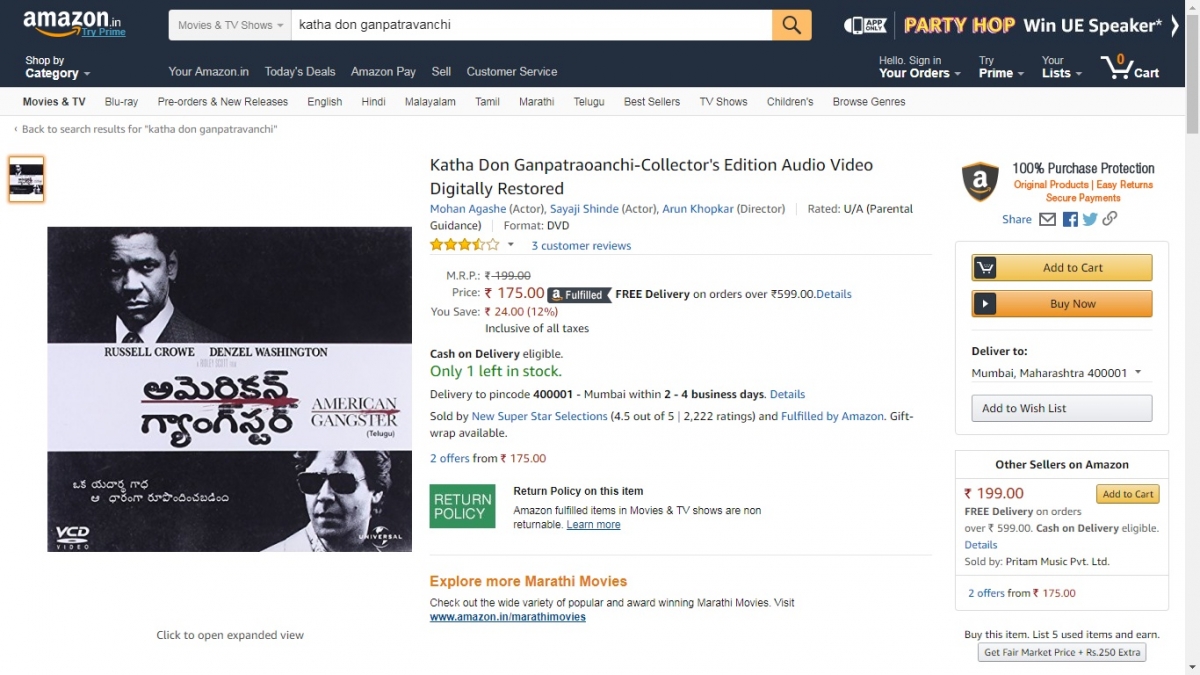The height and width of the screenshot is (675, 1200).
Task: Open Today's Deals menu item
Action: pos(300,72)
